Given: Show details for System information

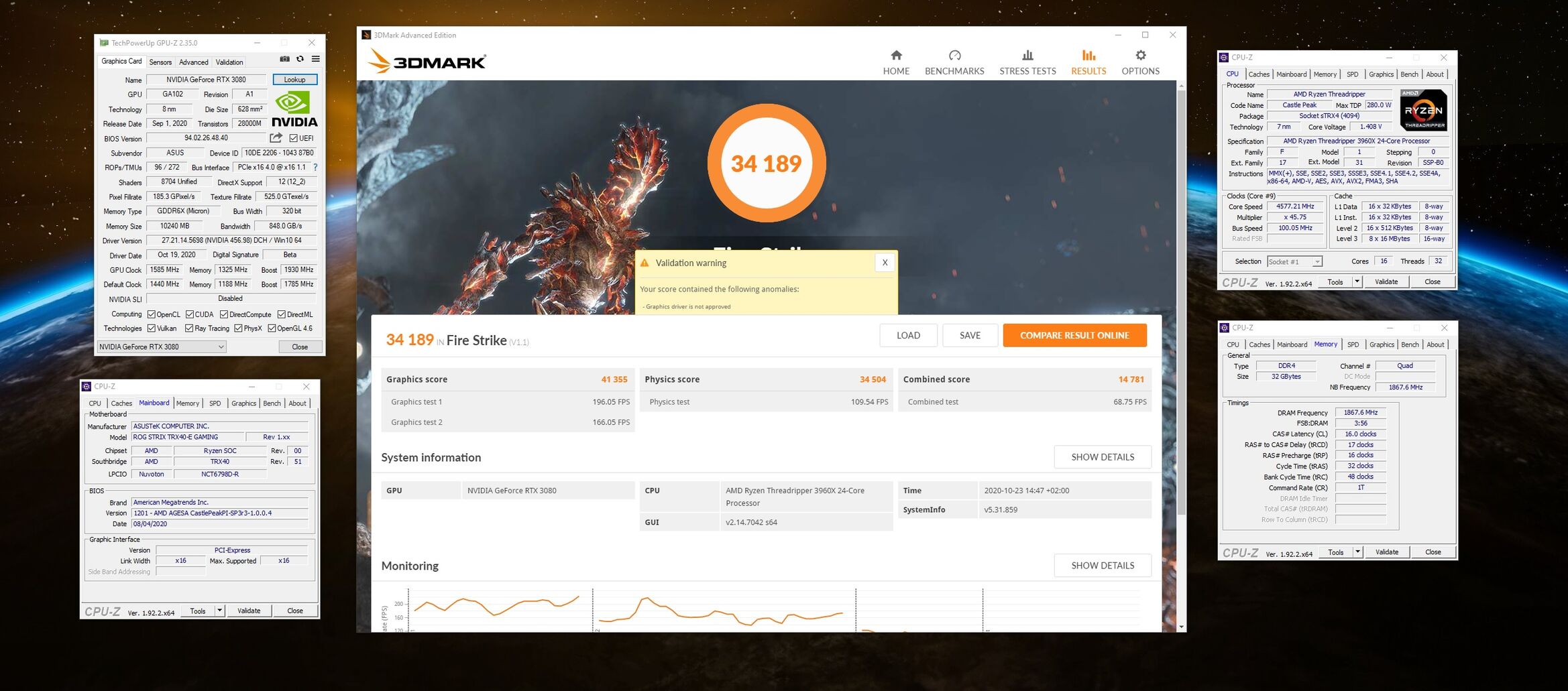Looking at the screenshot, I should click(x=1103, y=457).
